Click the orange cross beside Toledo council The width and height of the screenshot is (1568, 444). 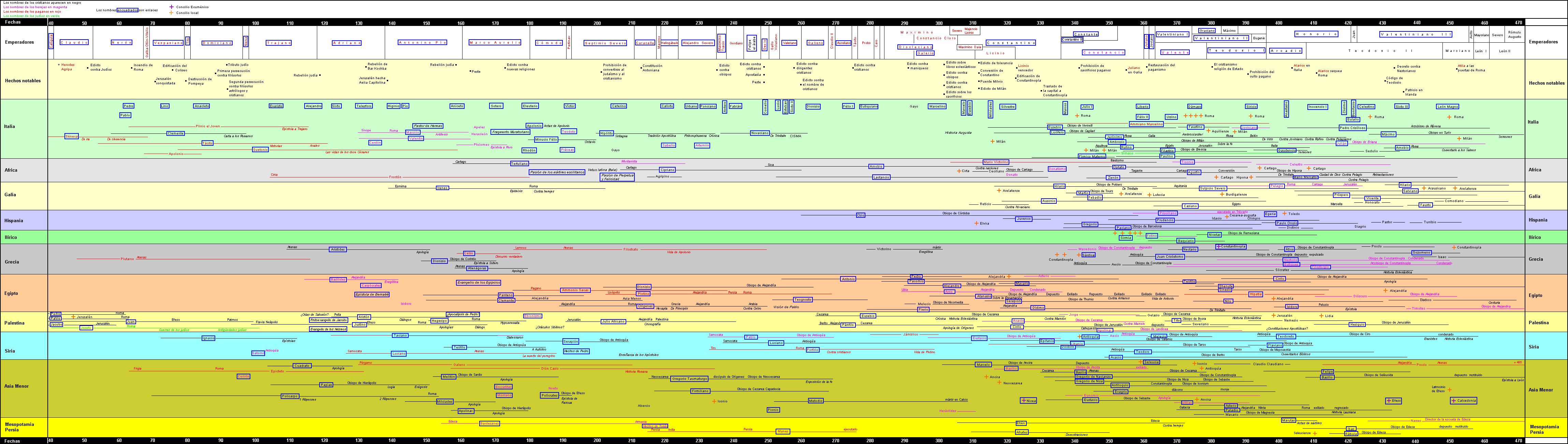pos(1284,214)
